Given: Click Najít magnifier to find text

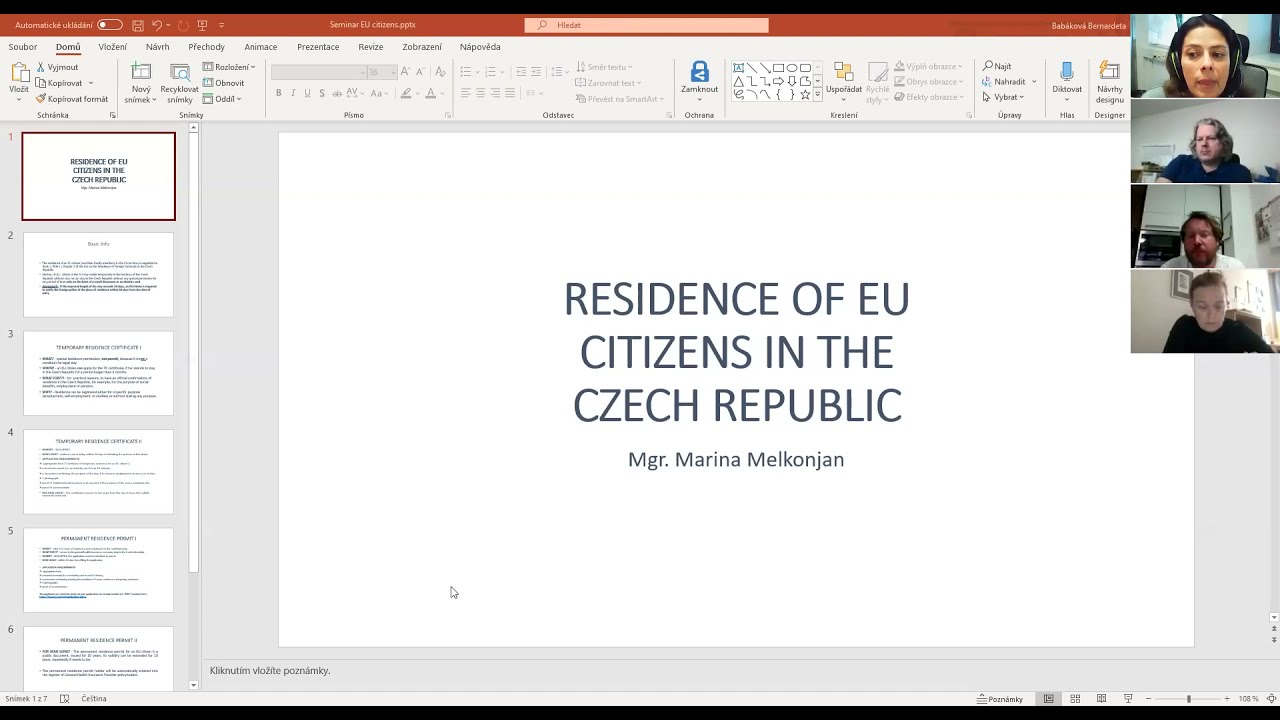Looking at the screenshot, I should [x=997, y=66].
